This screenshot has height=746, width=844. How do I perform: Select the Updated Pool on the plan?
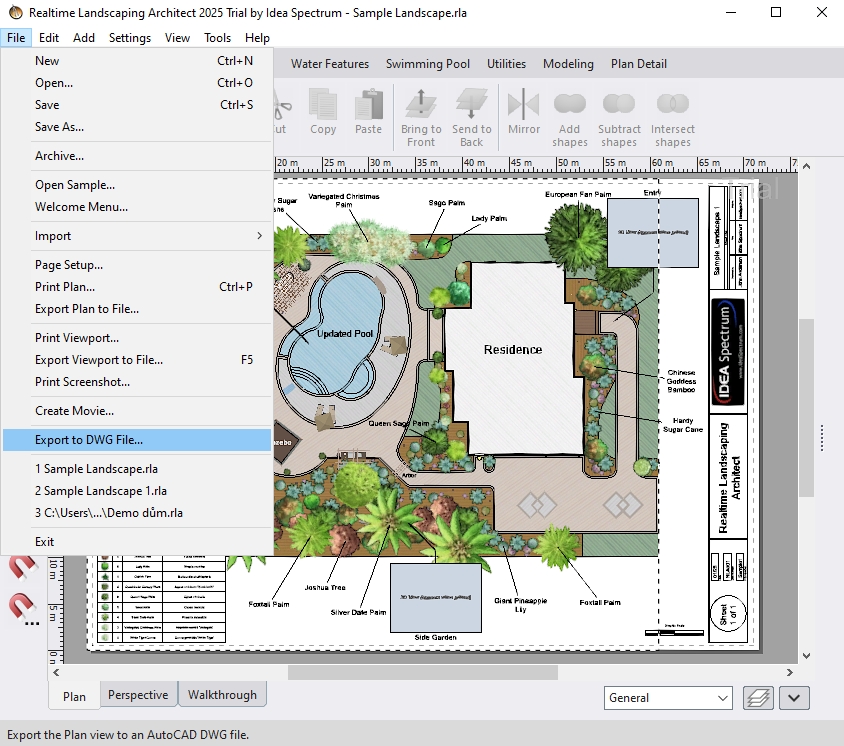point(336,334)
